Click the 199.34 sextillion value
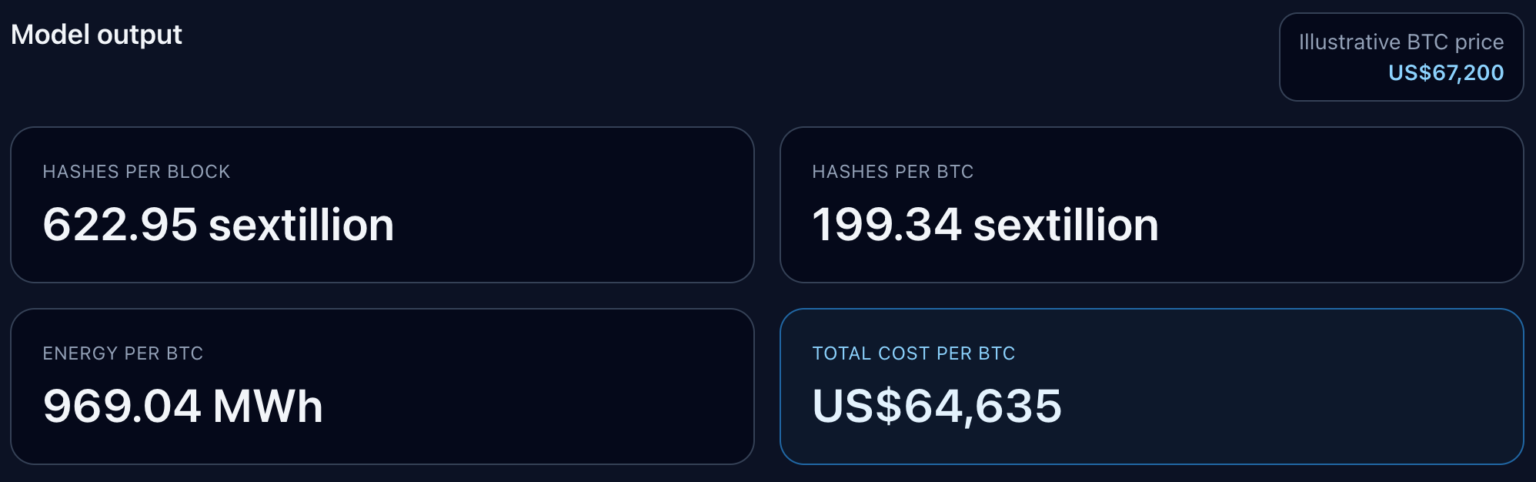This screenshot has width=1536, height=482. (985, 225)
